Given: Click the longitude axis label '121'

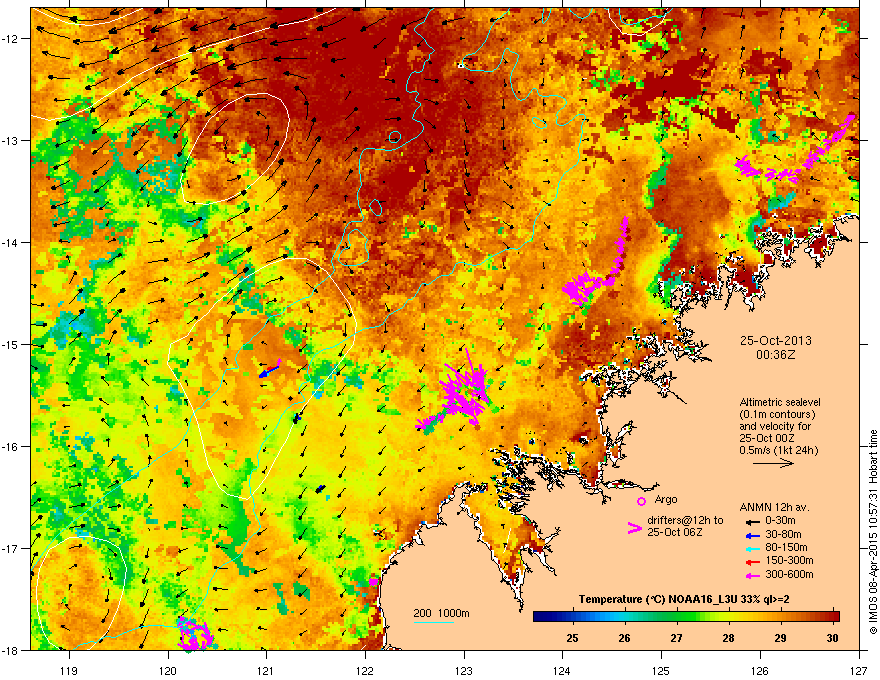Looking at the screenshot, I should coord(266,670).
